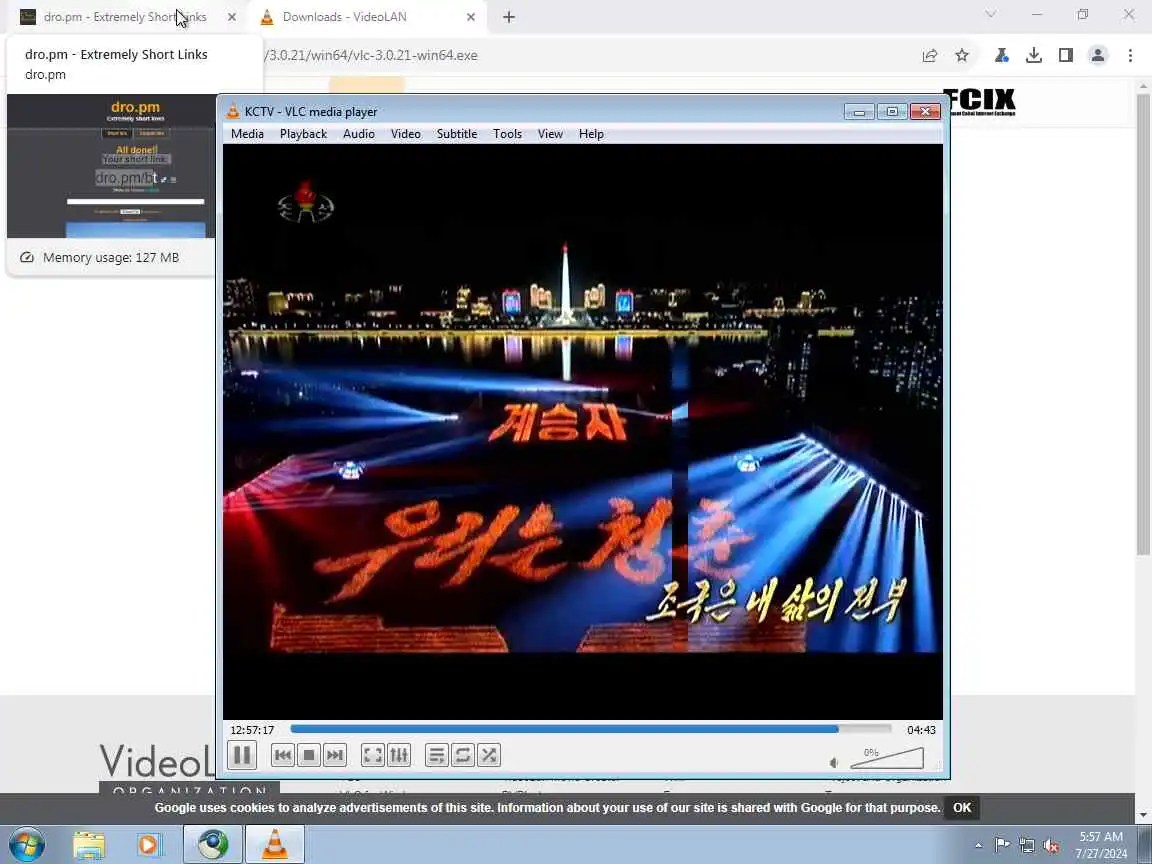Open Action Center flag icon
Screen dimensions: 1152x864
(1001, 845)
